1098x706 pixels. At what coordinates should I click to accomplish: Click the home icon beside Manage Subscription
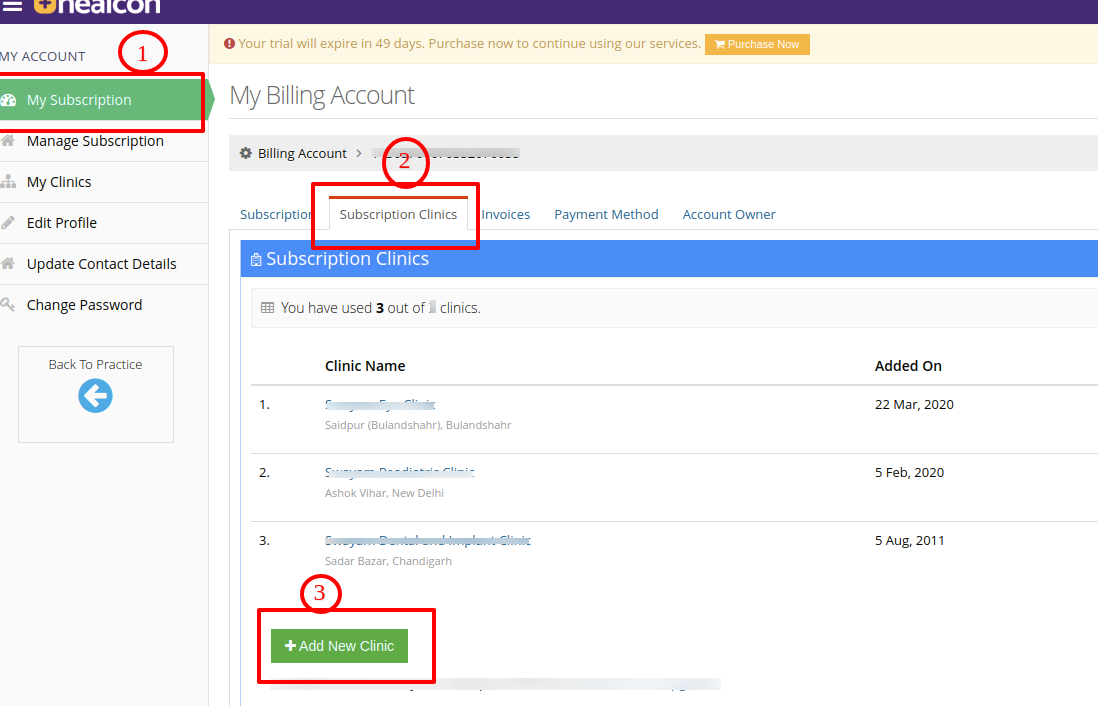pos(8,141)
